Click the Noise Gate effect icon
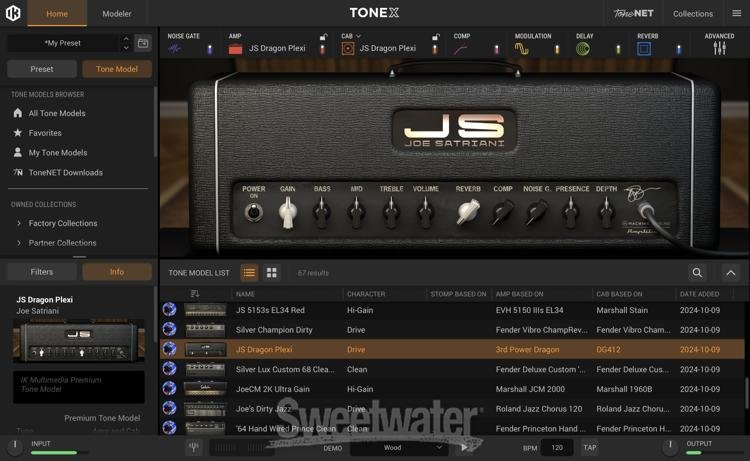The height and width of the screenshot is (461, 750). (x=175, y=48)
